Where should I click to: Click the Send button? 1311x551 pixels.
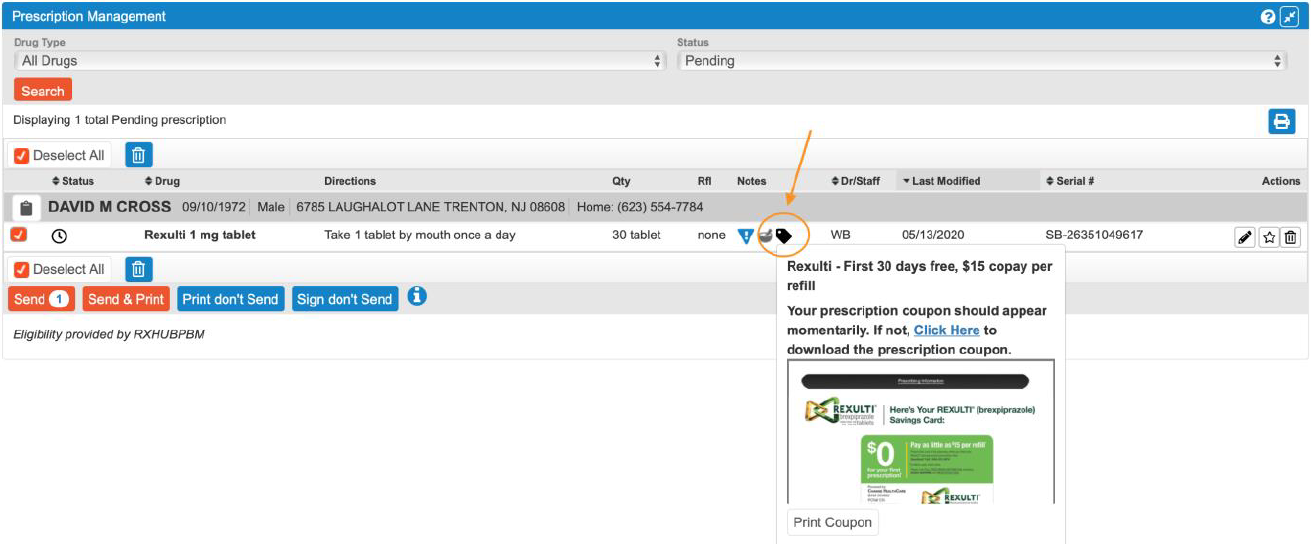41,299
